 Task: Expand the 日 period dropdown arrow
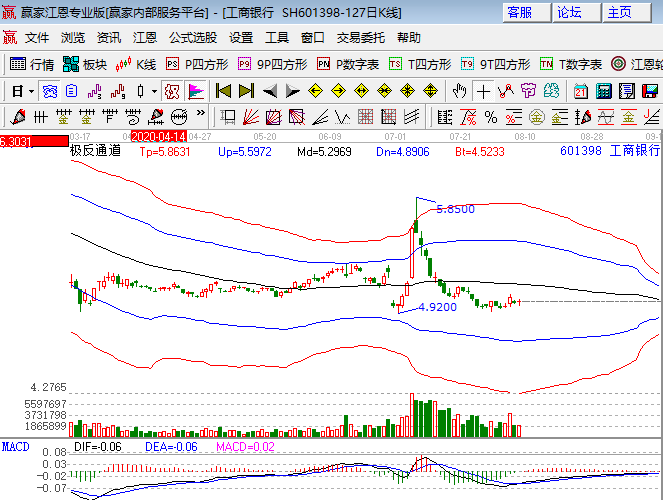31,91
